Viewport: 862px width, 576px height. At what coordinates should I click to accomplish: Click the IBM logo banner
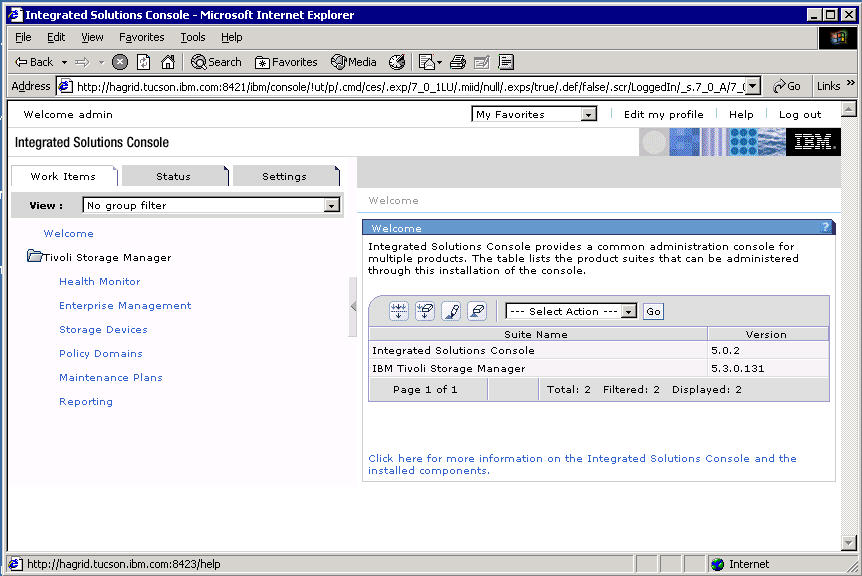(813, 142)
